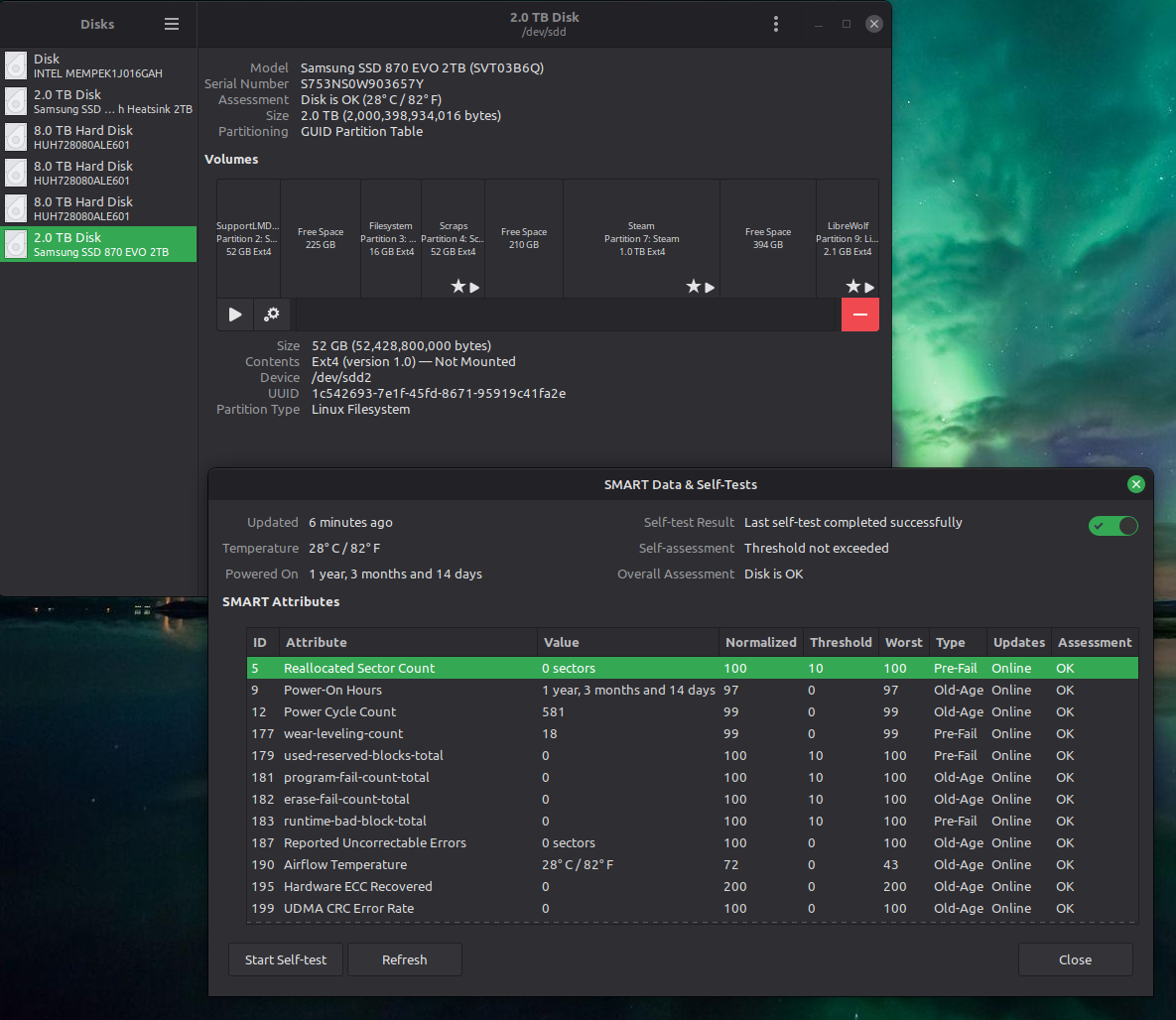Screen dimensions: 1176x1020
Task: Select Filesystem Partition 3 volume
Action: pos(391,238)
